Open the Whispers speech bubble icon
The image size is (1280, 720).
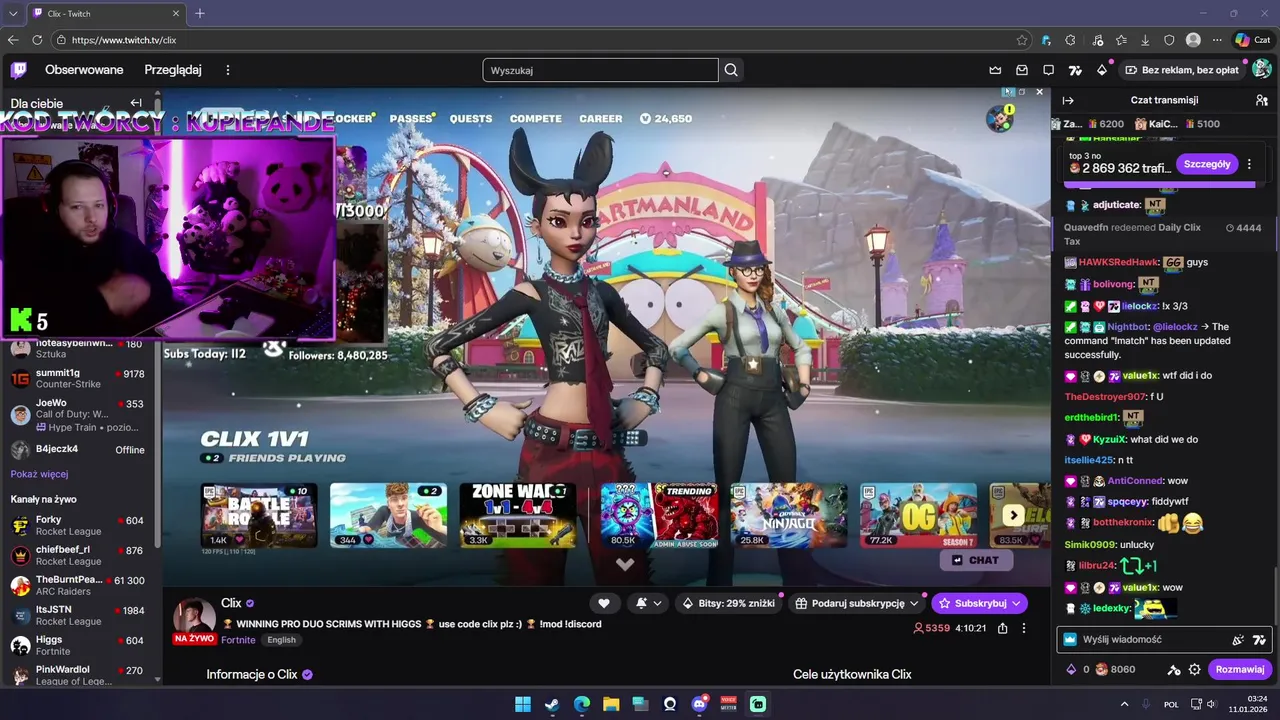click(x=1048, y=70)
